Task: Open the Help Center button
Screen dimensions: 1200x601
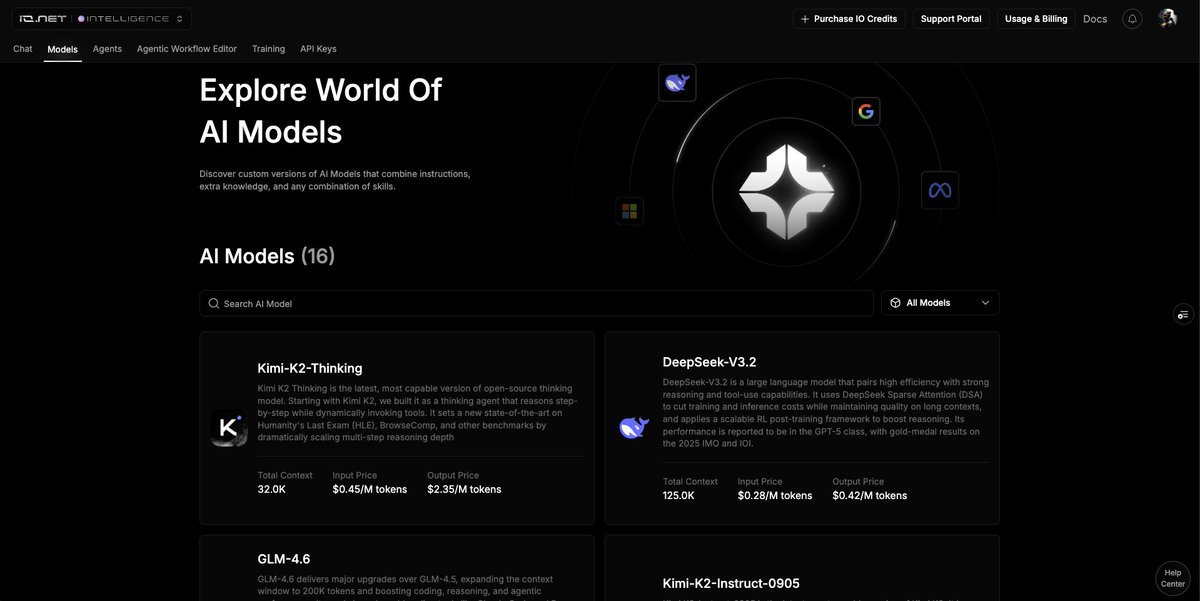Action: point(1173,578)
